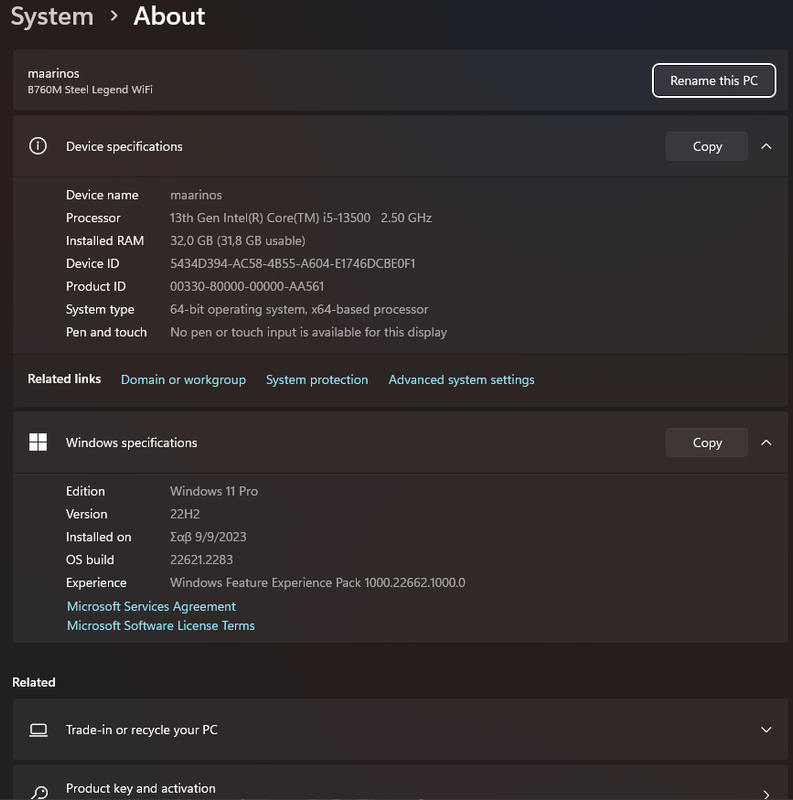Open System protection link
Screen dimensions: 793x800
(317, 380)
